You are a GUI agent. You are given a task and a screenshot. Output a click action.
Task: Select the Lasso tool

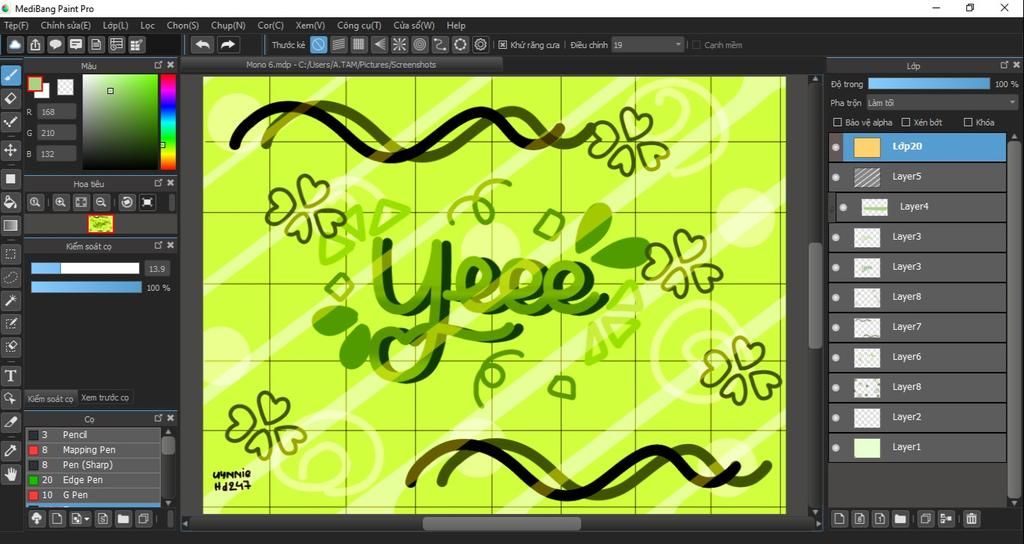(x=10, y=277)
